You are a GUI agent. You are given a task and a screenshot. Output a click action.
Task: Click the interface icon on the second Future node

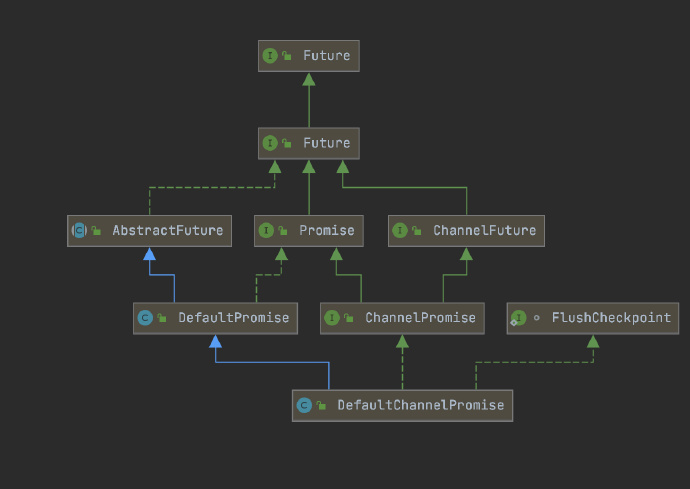click(x=270, y=143)
